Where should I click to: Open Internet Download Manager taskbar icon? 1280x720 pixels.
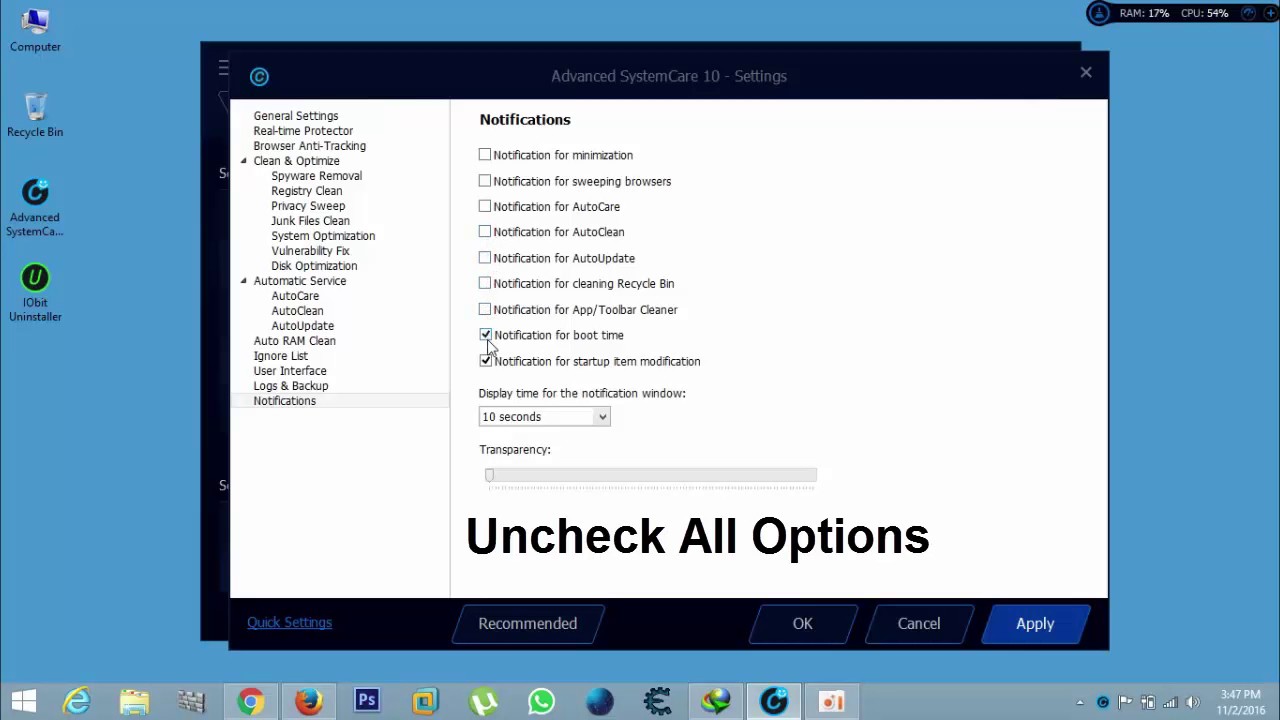(715, 702)
